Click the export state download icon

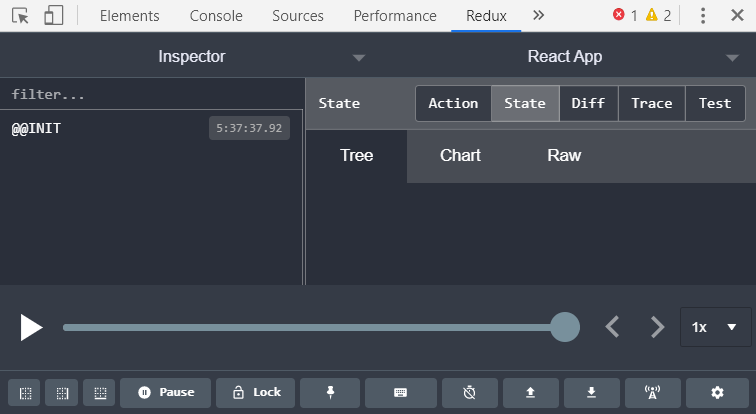point(592,393)
